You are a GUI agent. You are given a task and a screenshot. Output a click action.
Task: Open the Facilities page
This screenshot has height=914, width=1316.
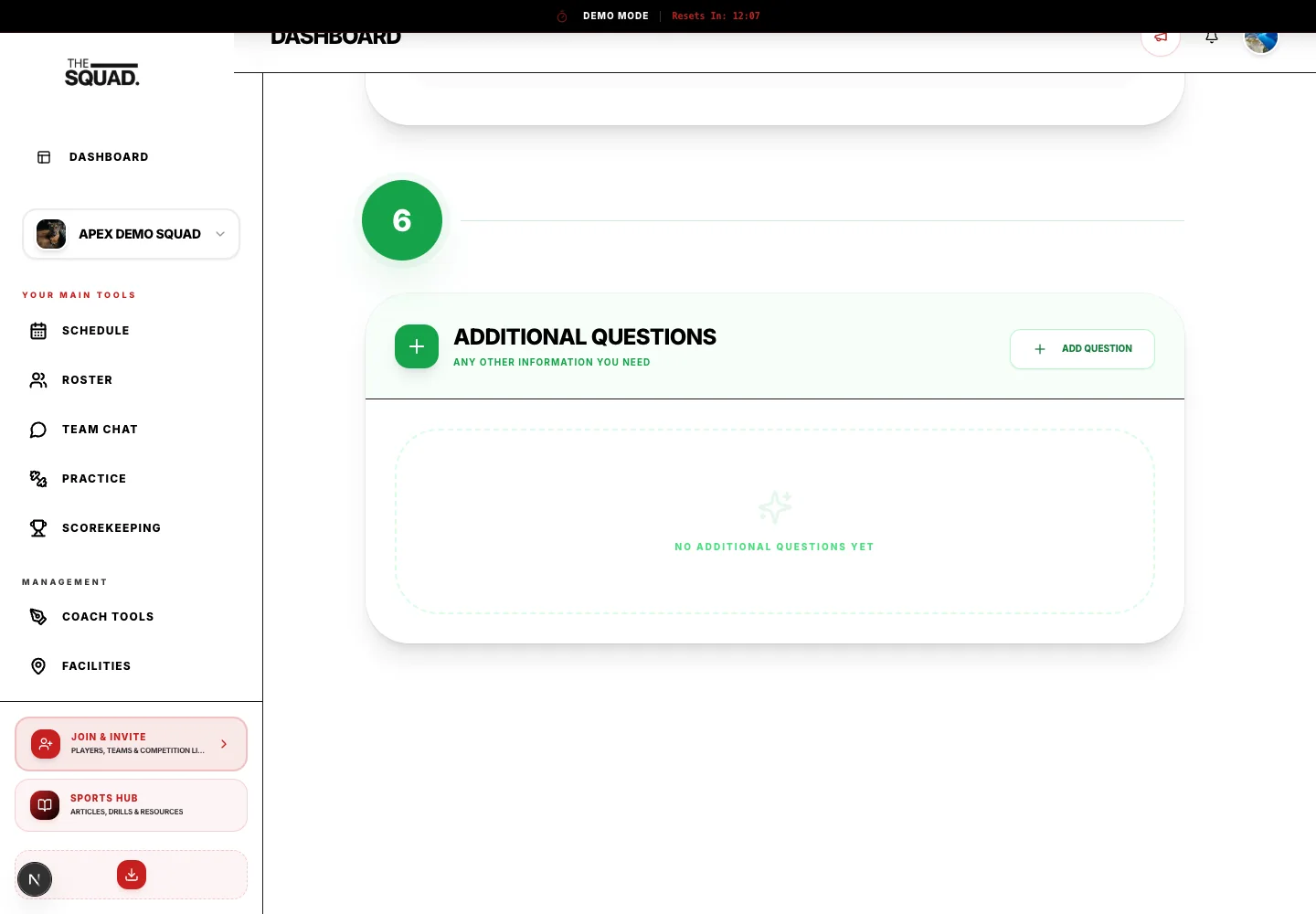96,666
